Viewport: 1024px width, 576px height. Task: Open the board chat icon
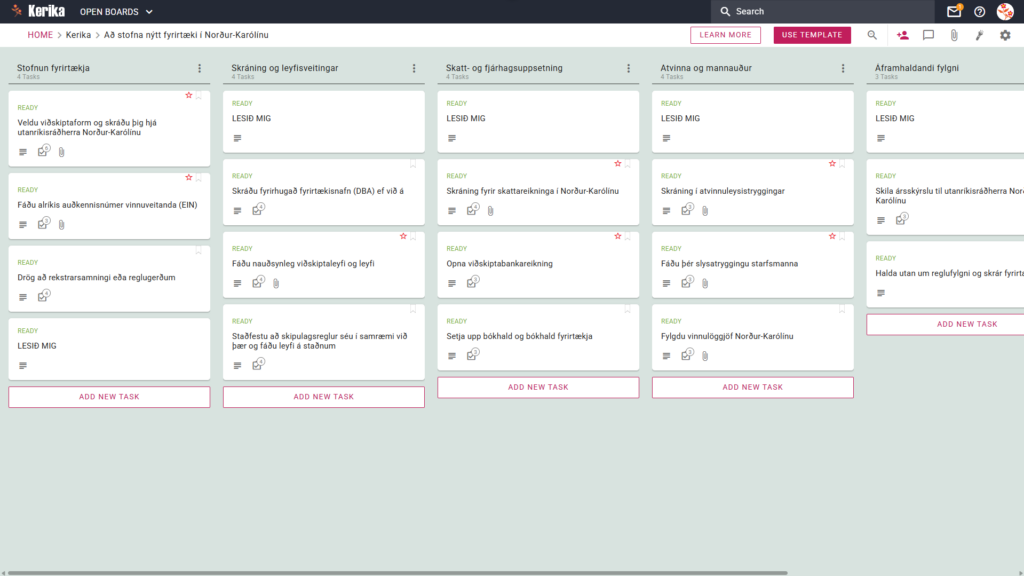coord(928,35)
